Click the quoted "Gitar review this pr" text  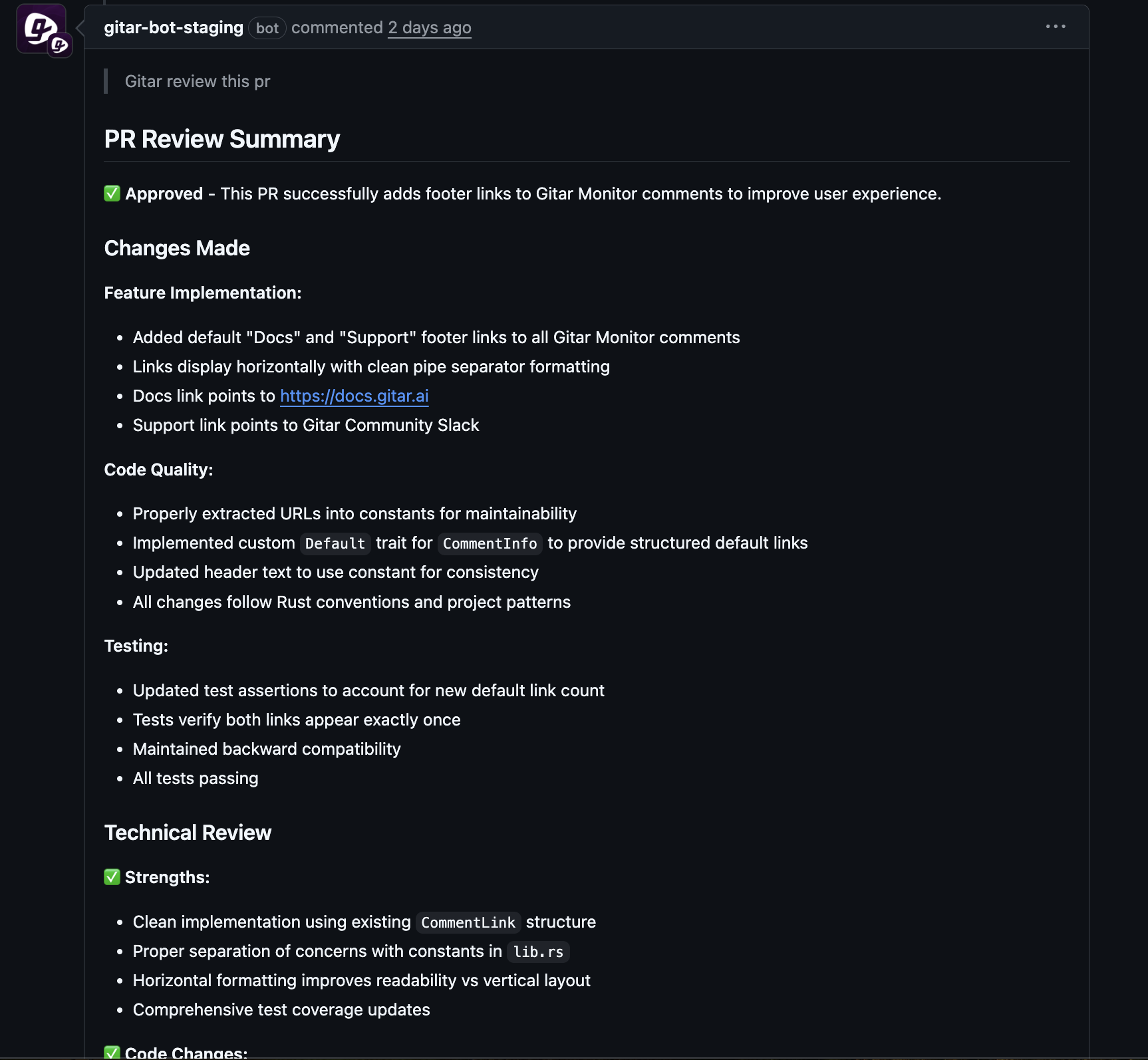pos(198,81)
